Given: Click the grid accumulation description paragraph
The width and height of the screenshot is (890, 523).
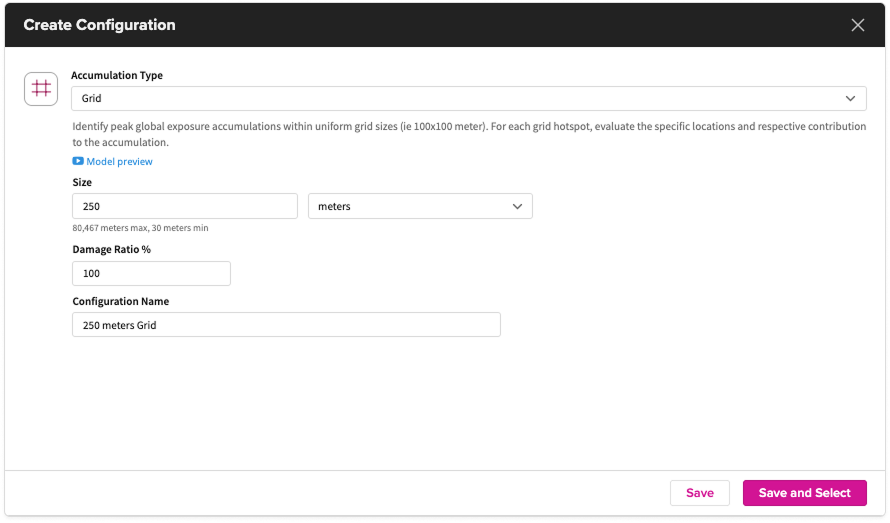Looking at the screenshot, I should pyautogui.click(x=468, y=135).
